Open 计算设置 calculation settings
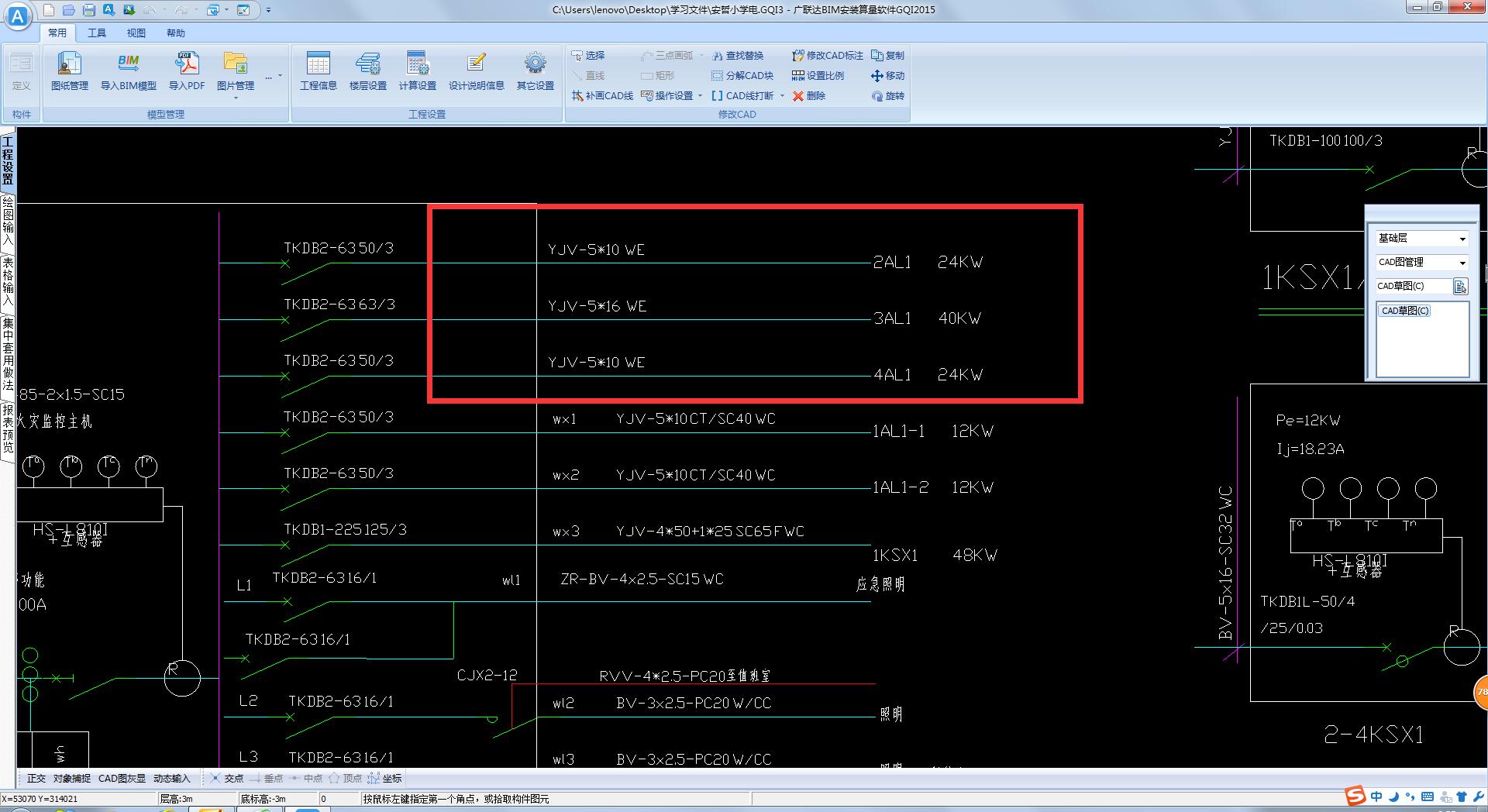The image size is (1488, 812). (418, 71)
